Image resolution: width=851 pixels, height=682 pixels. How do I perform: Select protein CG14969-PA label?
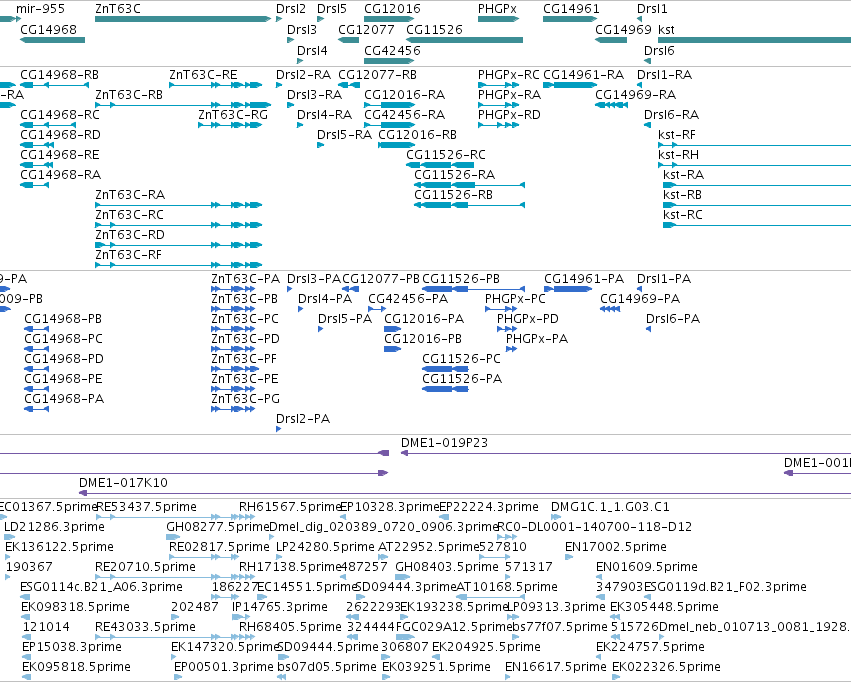tap(640, 298)
